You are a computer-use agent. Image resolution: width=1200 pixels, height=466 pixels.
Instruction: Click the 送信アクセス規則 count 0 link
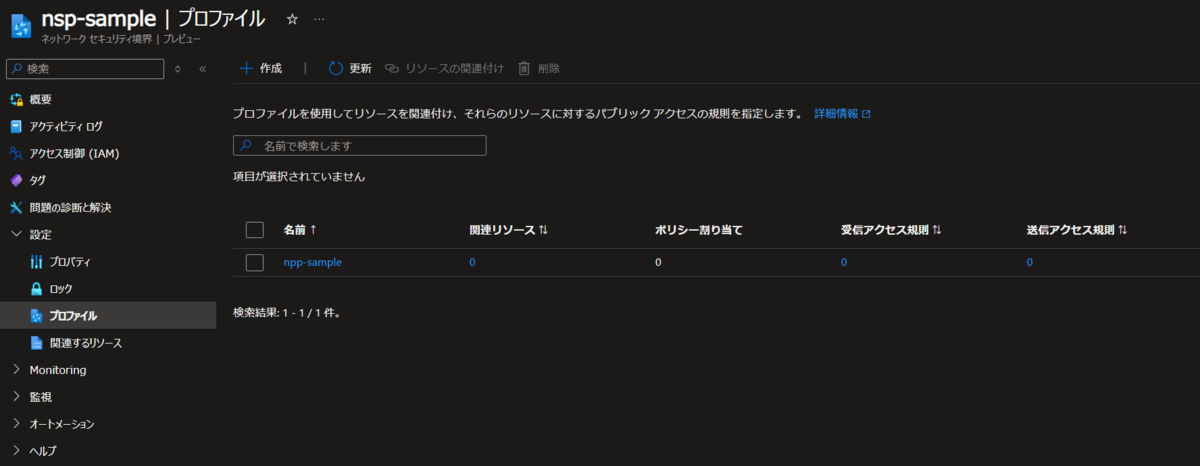1030,262
